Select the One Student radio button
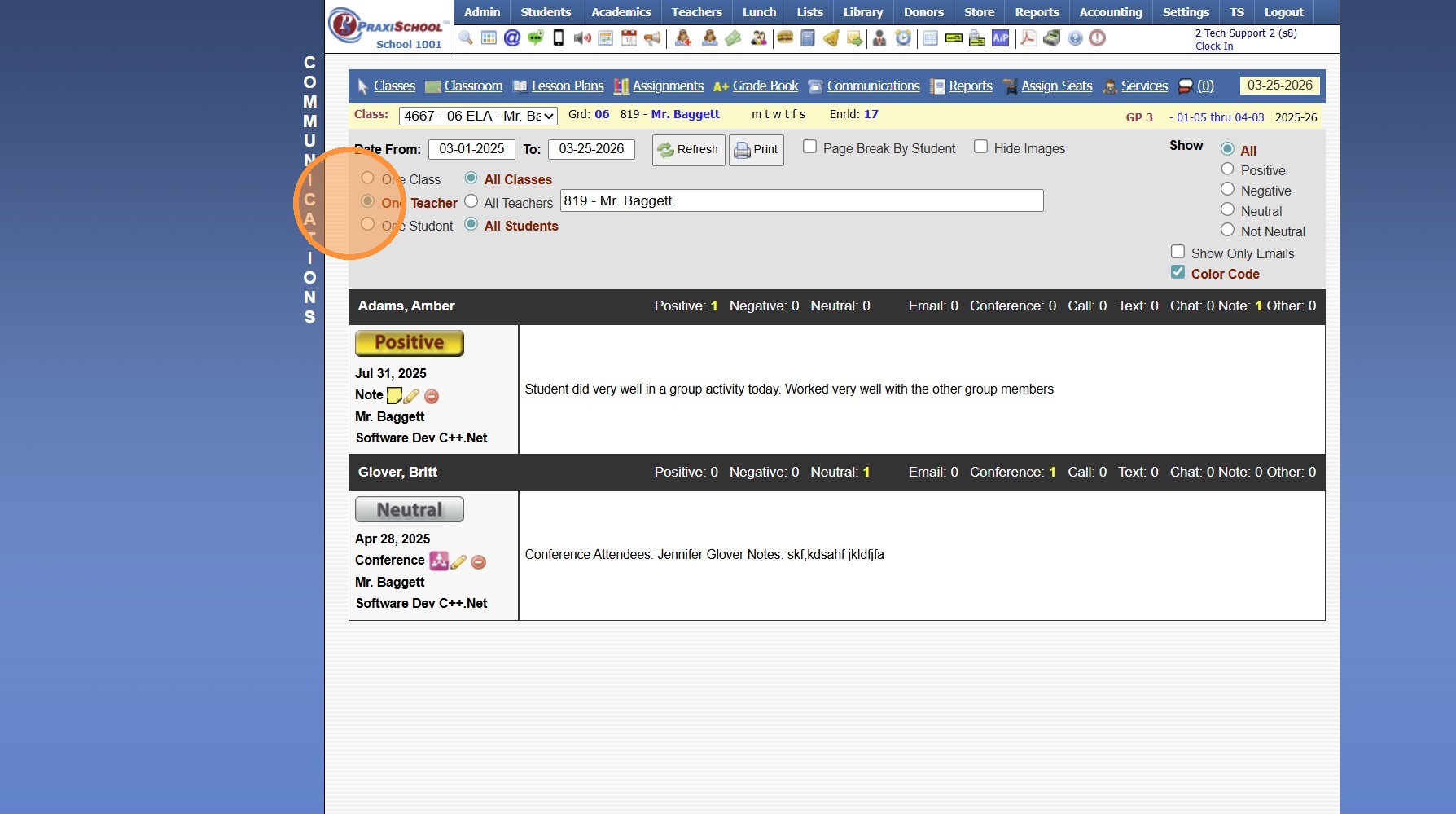Screen dimensions: 1456x814 [x=368, y=224]
